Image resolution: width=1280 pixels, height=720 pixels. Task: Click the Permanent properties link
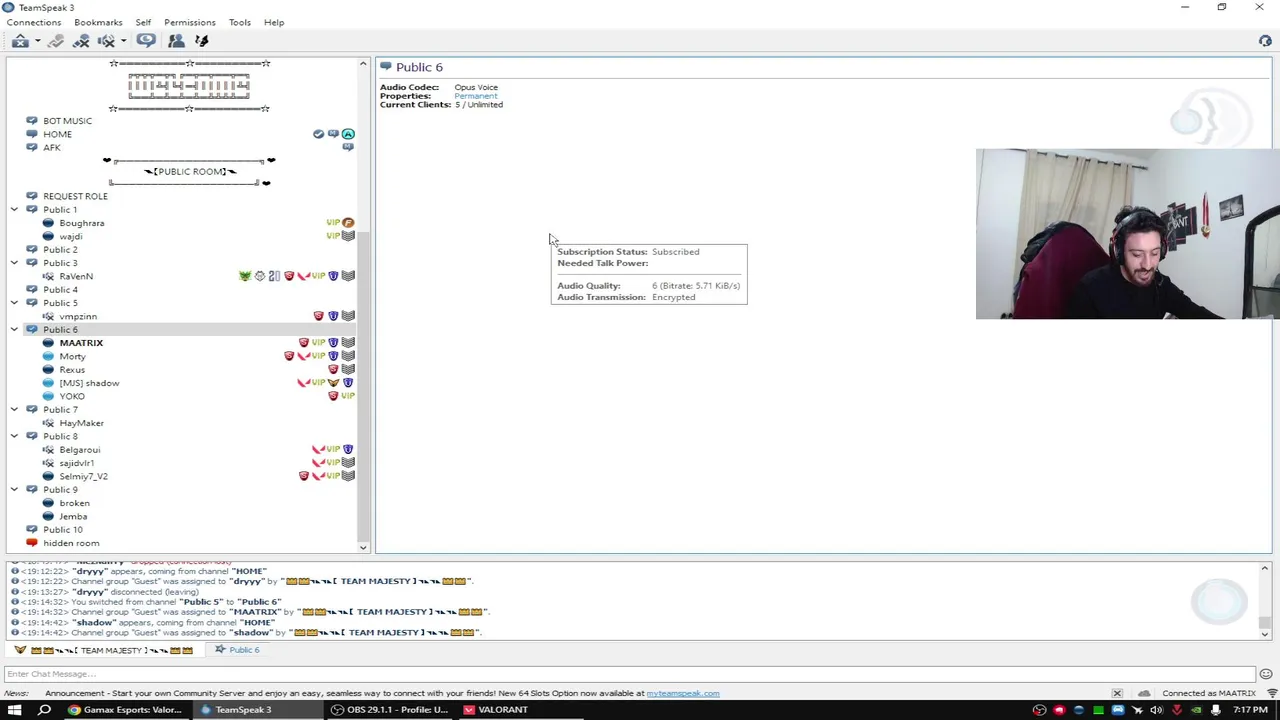475,96
